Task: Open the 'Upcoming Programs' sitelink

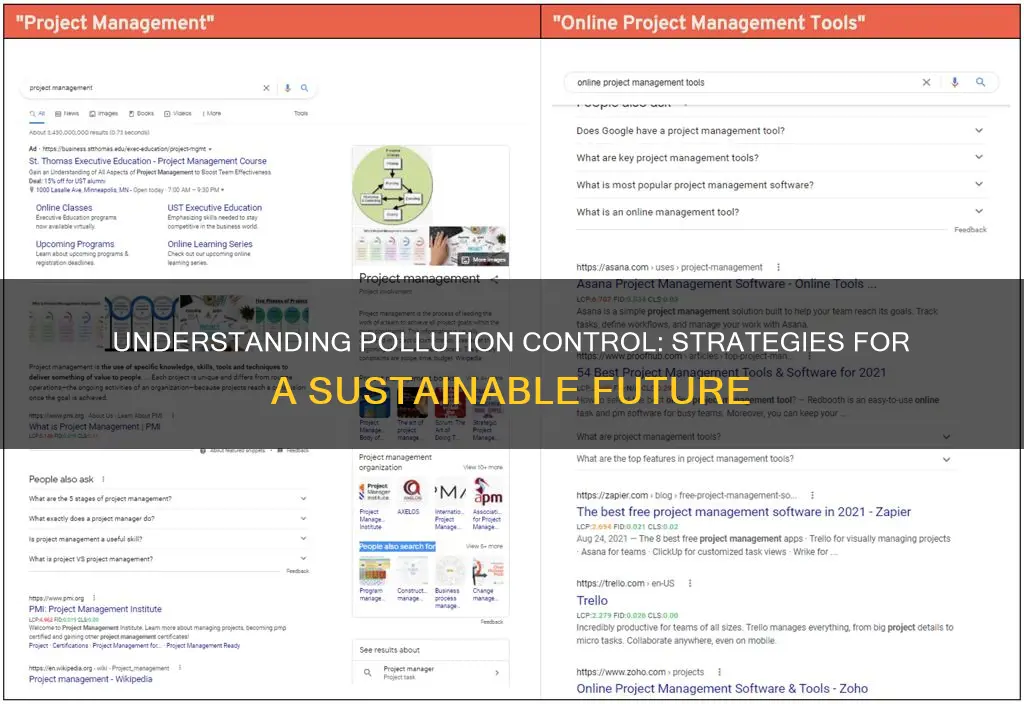Action: [75, 244]
